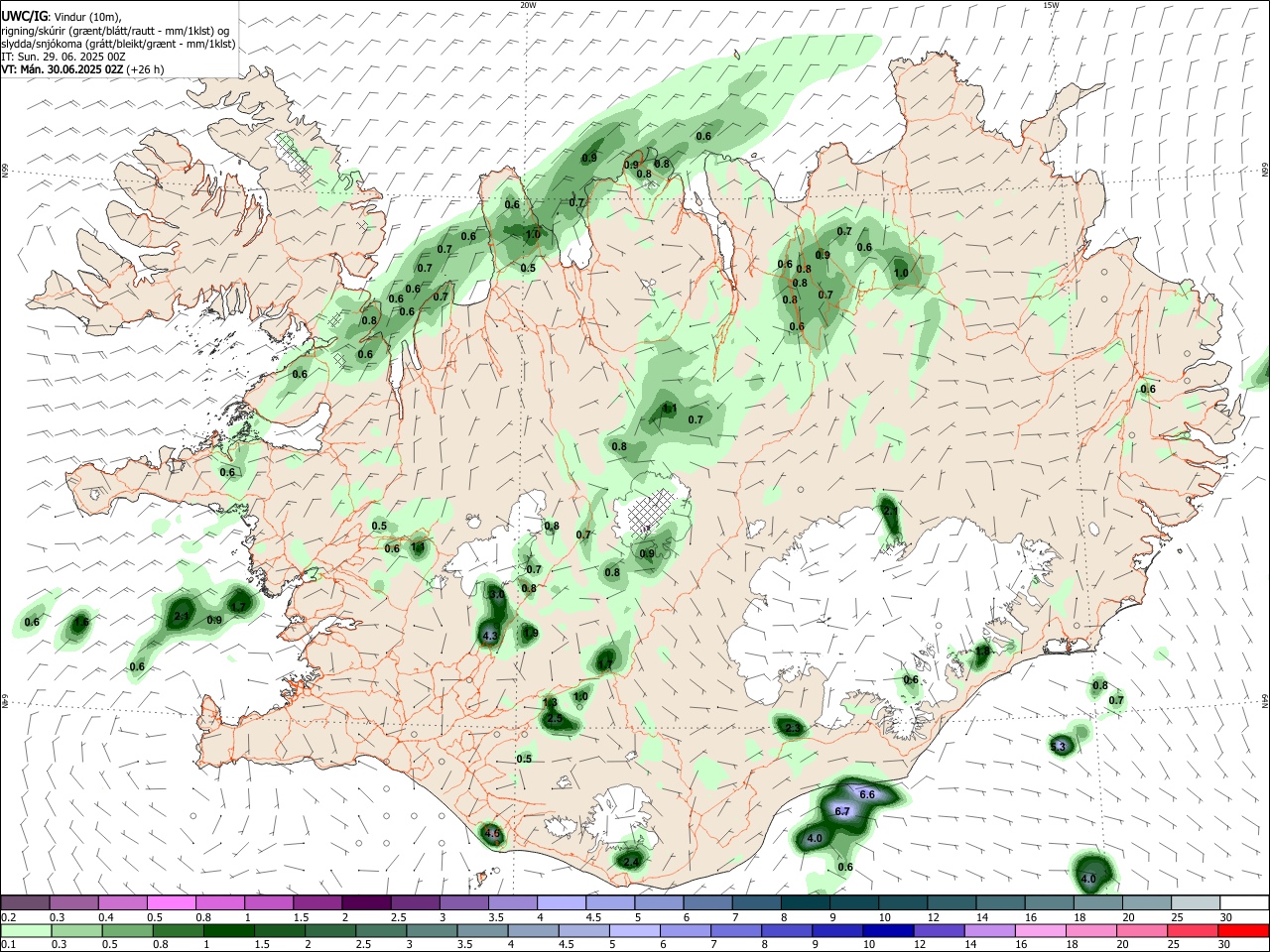This screenshot has width=1270, height=952.
Task: Select the bright pink swatch between 0.5 and 0.8
Action: [172, 902]
